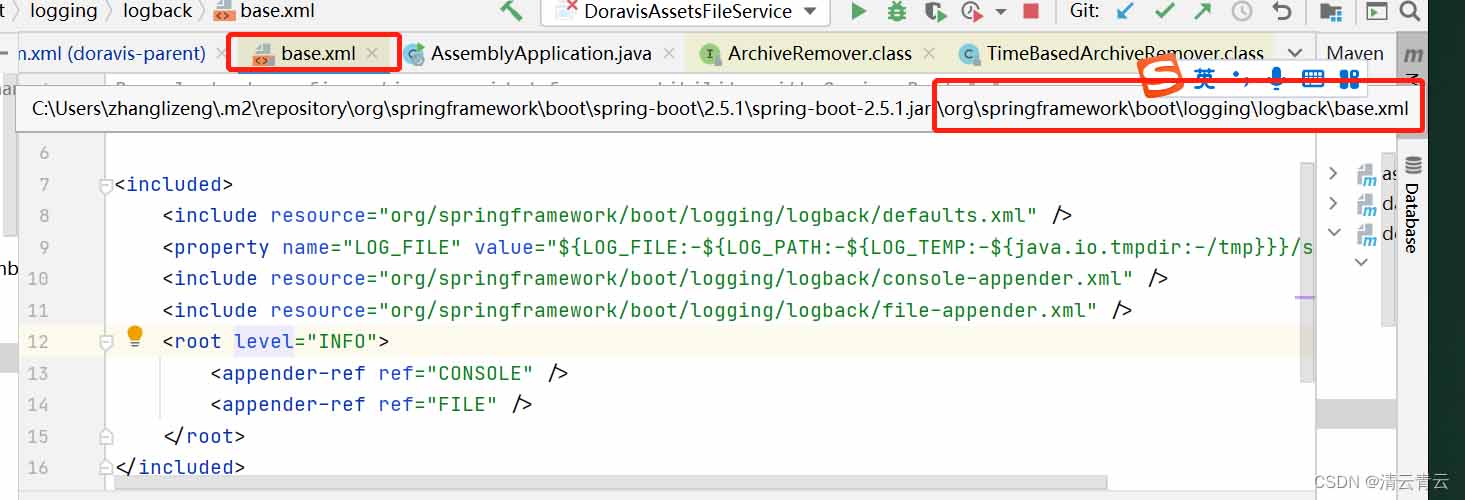The width and height of the screenshot is (1465, 500).
Task: Click the logback breadcrumb
Action: point(157,11)
